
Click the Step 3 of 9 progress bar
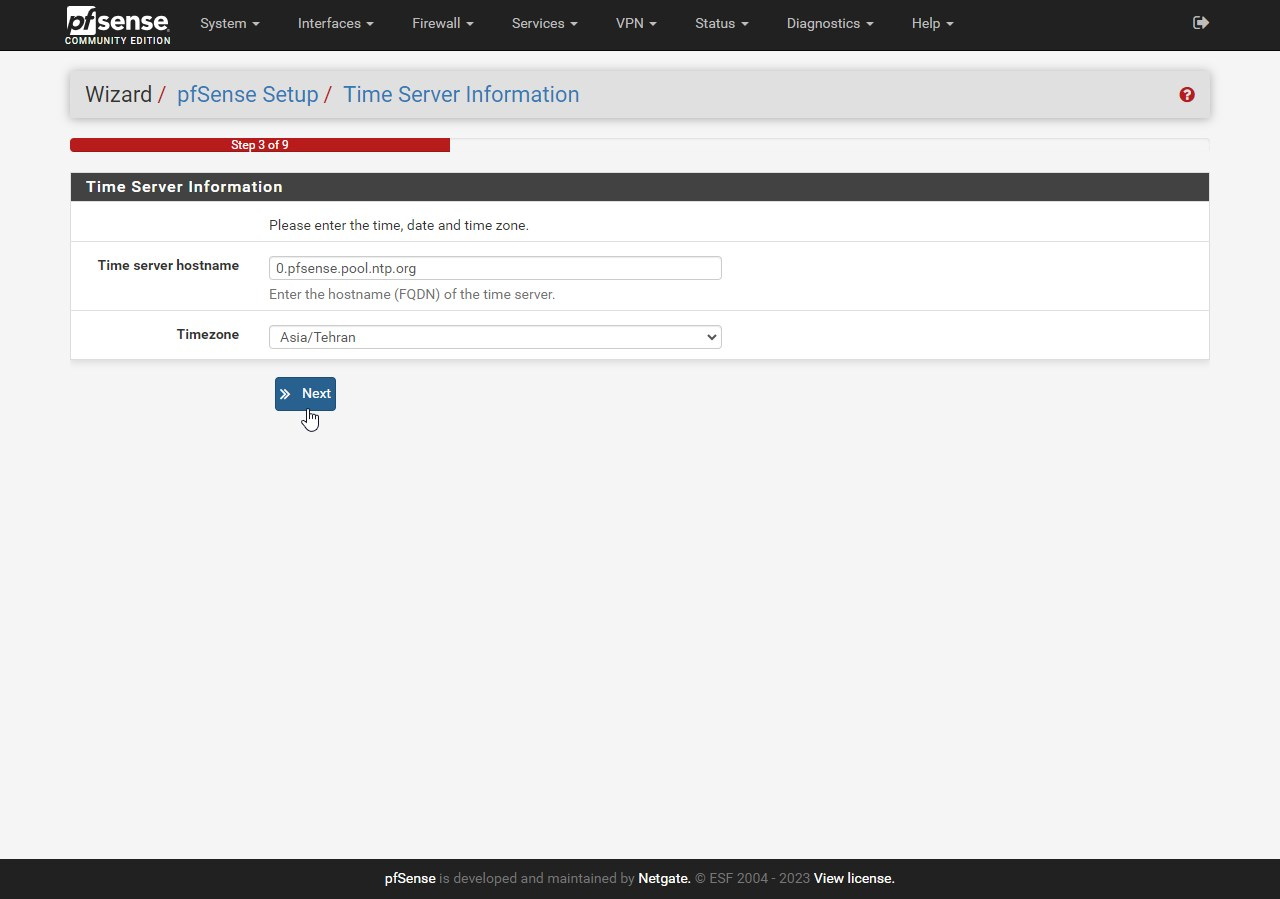pos(260,145)
